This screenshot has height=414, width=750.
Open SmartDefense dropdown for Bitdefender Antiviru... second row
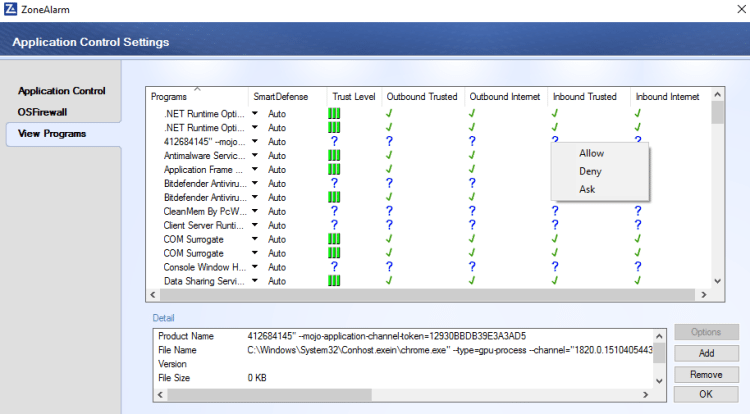pyautogui.click(x=255, y=197)
